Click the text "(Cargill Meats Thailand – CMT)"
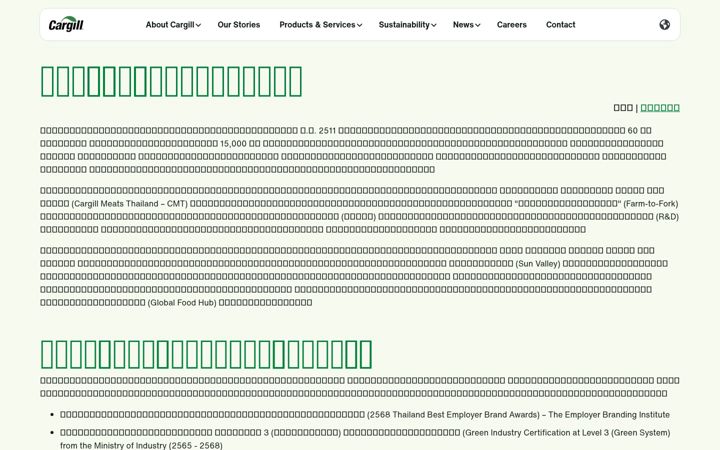This screenshot has width=720, height=450. [129, 203]
